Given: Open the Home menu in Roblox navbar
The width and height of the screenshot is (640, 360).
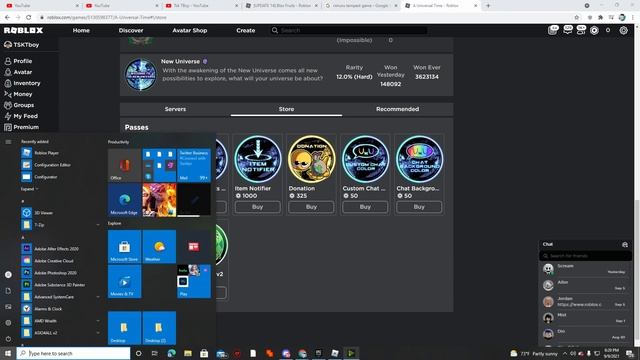Looking at the screenshot, I should (81, 31).
